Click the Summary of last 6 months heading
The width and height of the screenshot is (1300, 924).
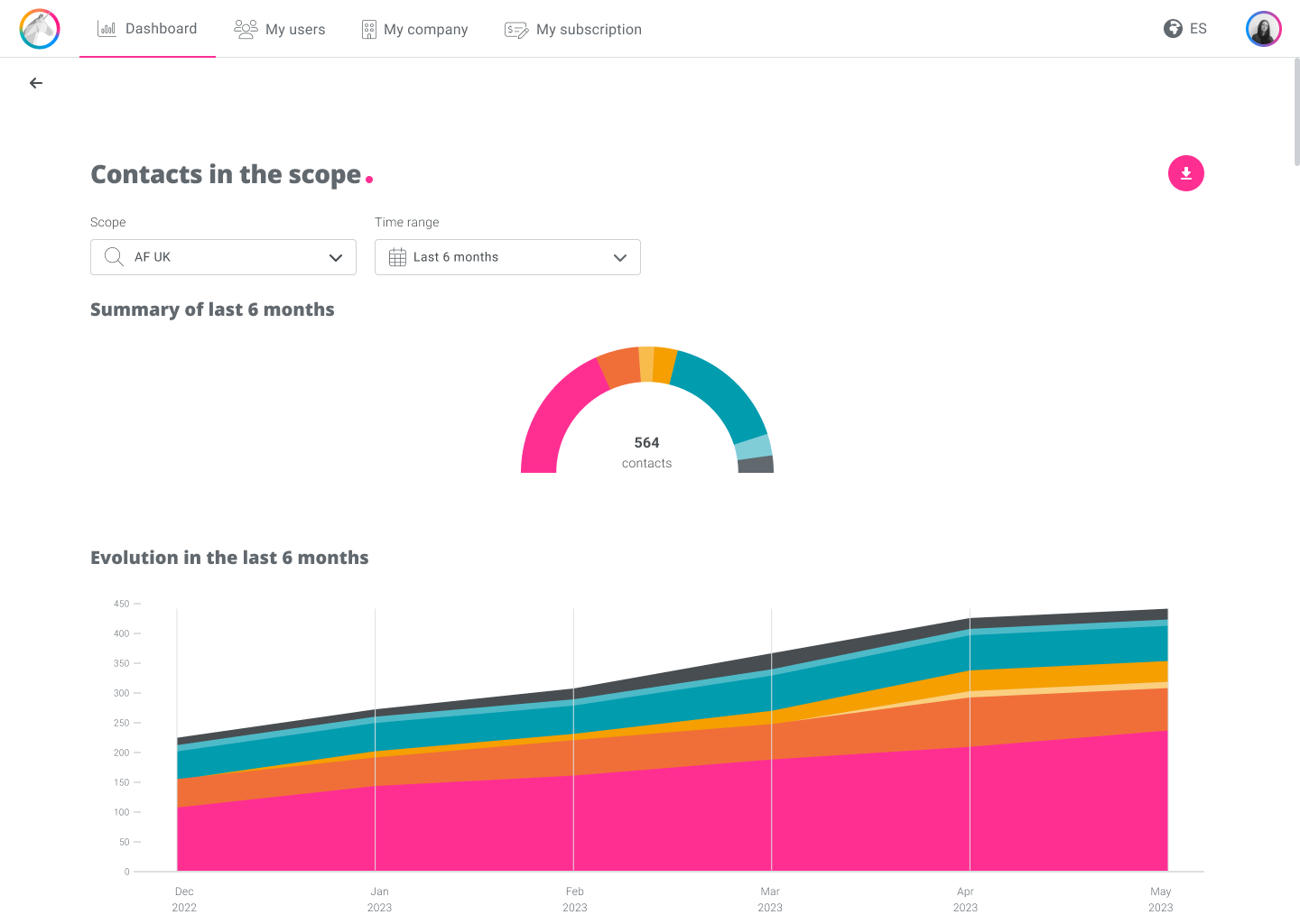point(212,310)
